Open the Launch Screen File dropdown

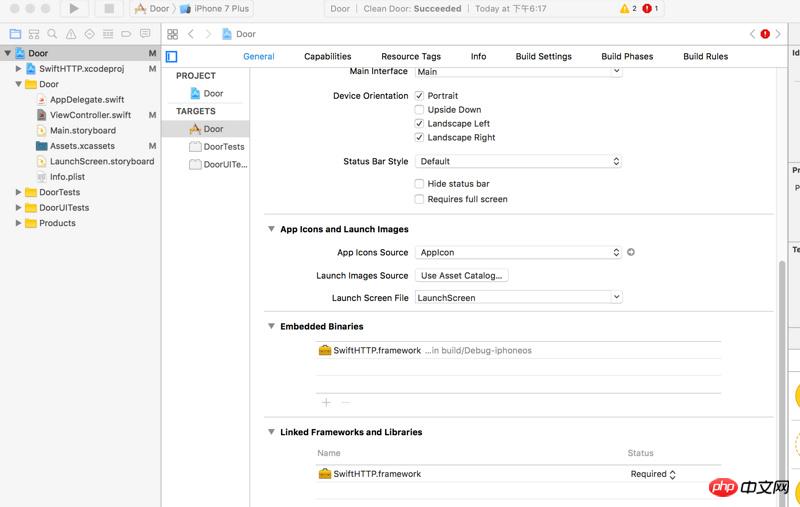519,298
